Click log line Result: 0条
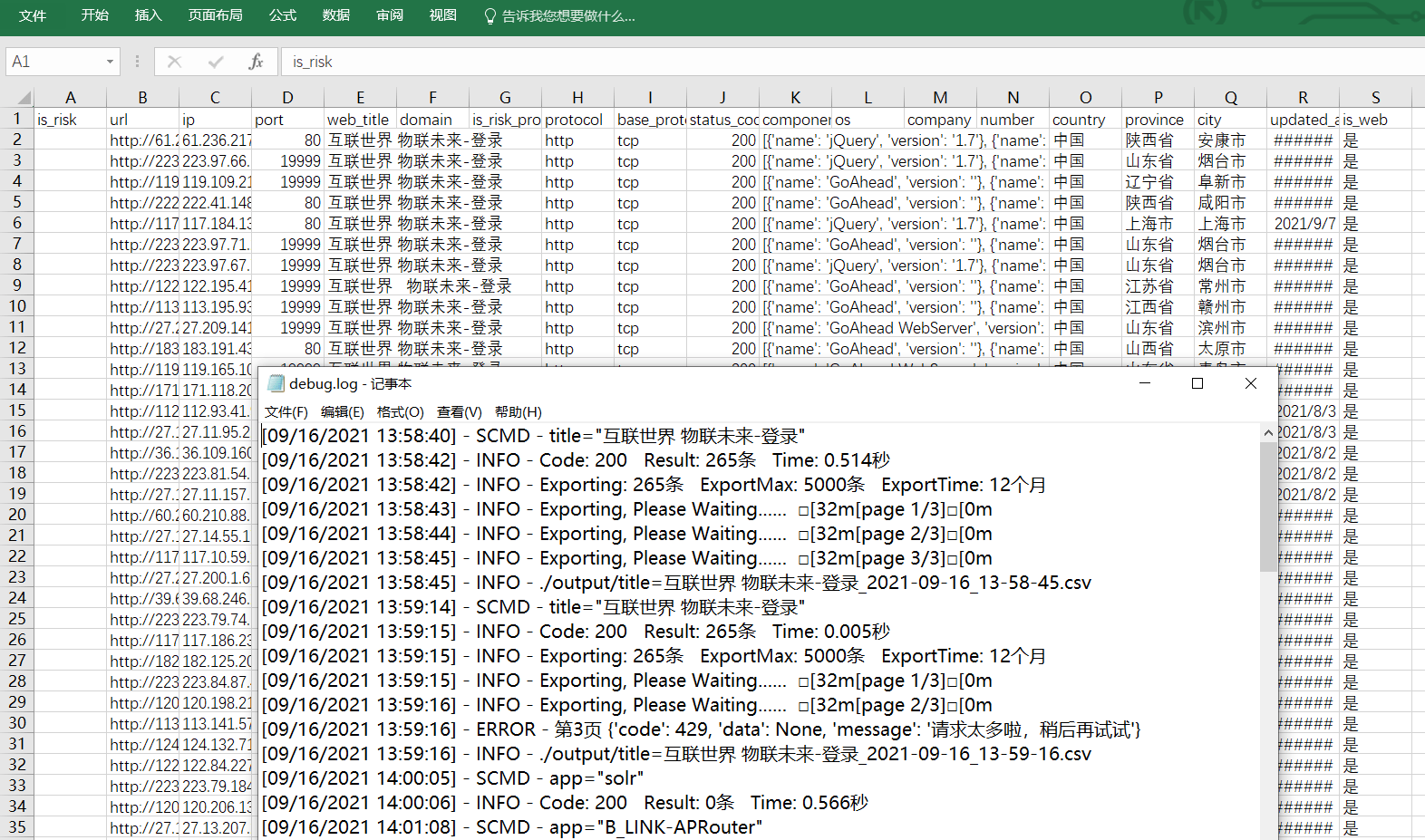Screen dimensions: 1425x840 click(566, 803)
